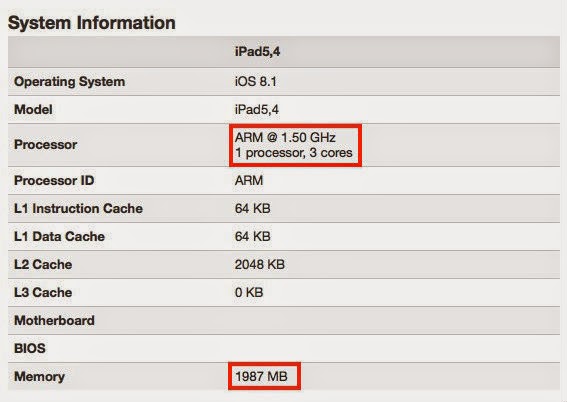Click the Motherboard row label

tap(54, 320)
